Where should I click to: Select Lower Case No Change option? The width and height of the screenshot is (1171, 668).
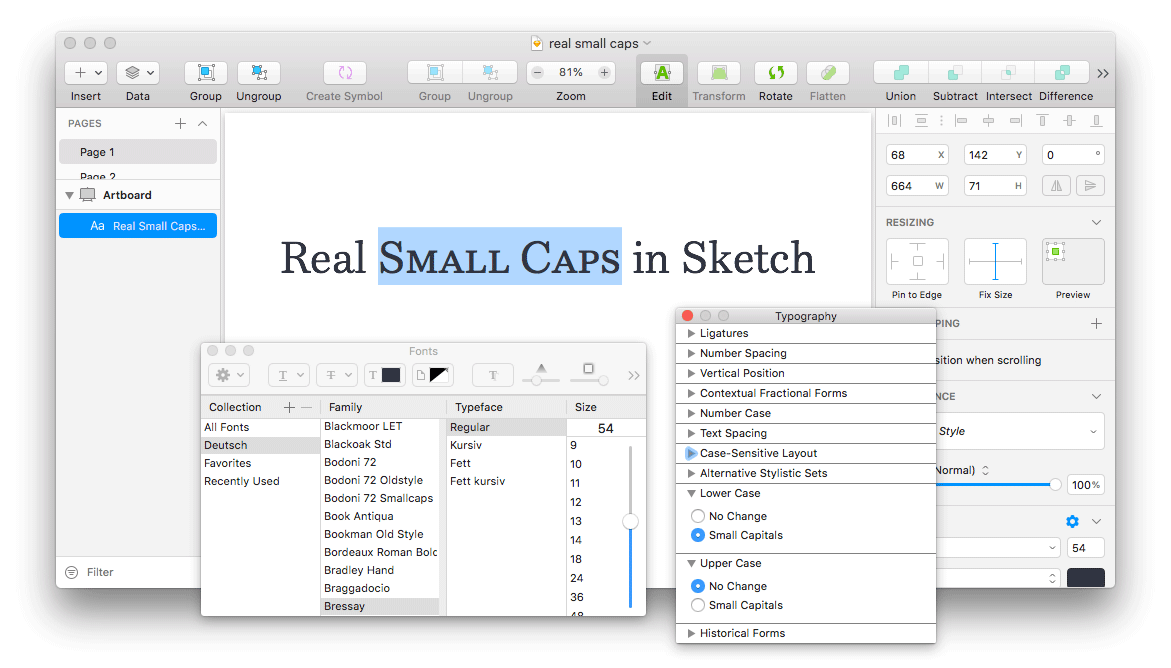pos(698,516)
